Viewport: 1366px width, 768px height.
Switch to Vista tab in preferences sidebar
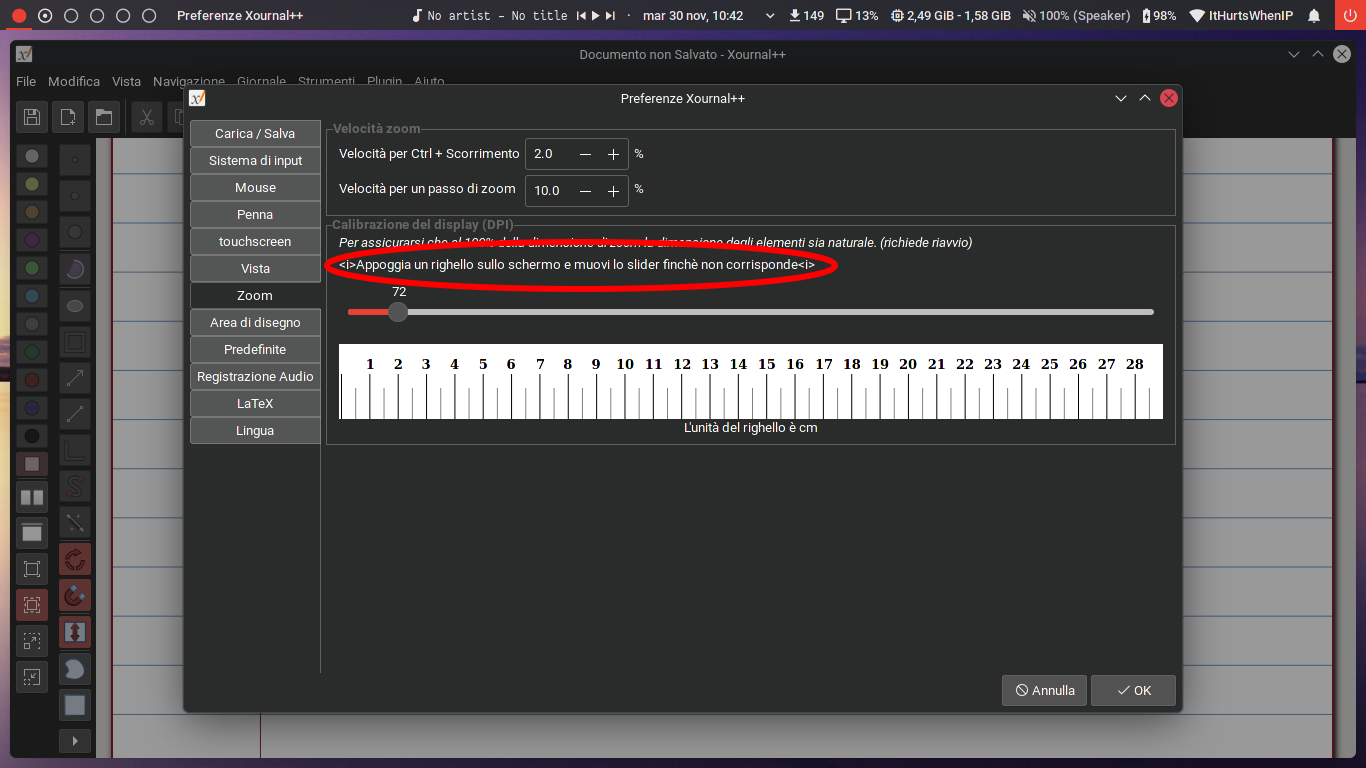coord(255,268)
